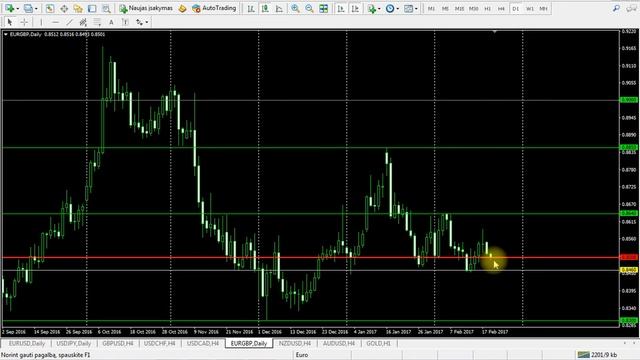
Task: Toggle the Terminal panel icon
Action: point(92,8)
